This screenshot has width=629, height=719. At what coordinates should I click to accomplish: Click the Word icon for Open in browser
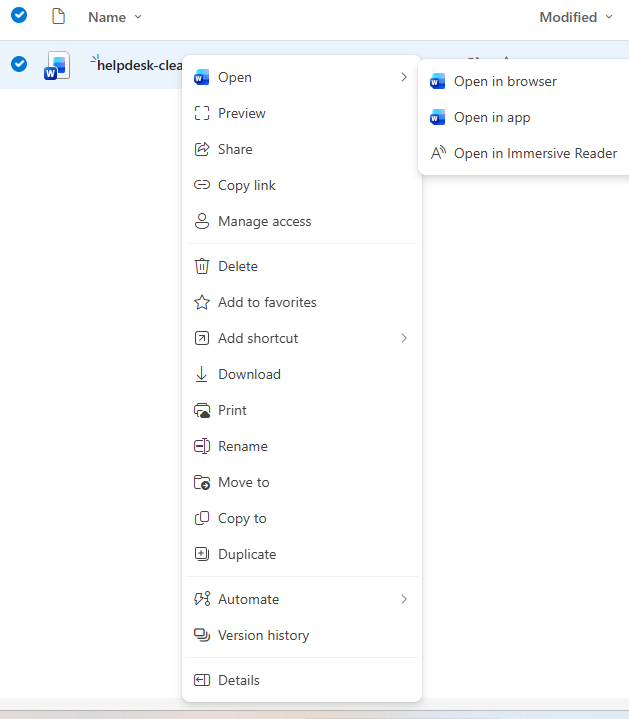(437, 82)
